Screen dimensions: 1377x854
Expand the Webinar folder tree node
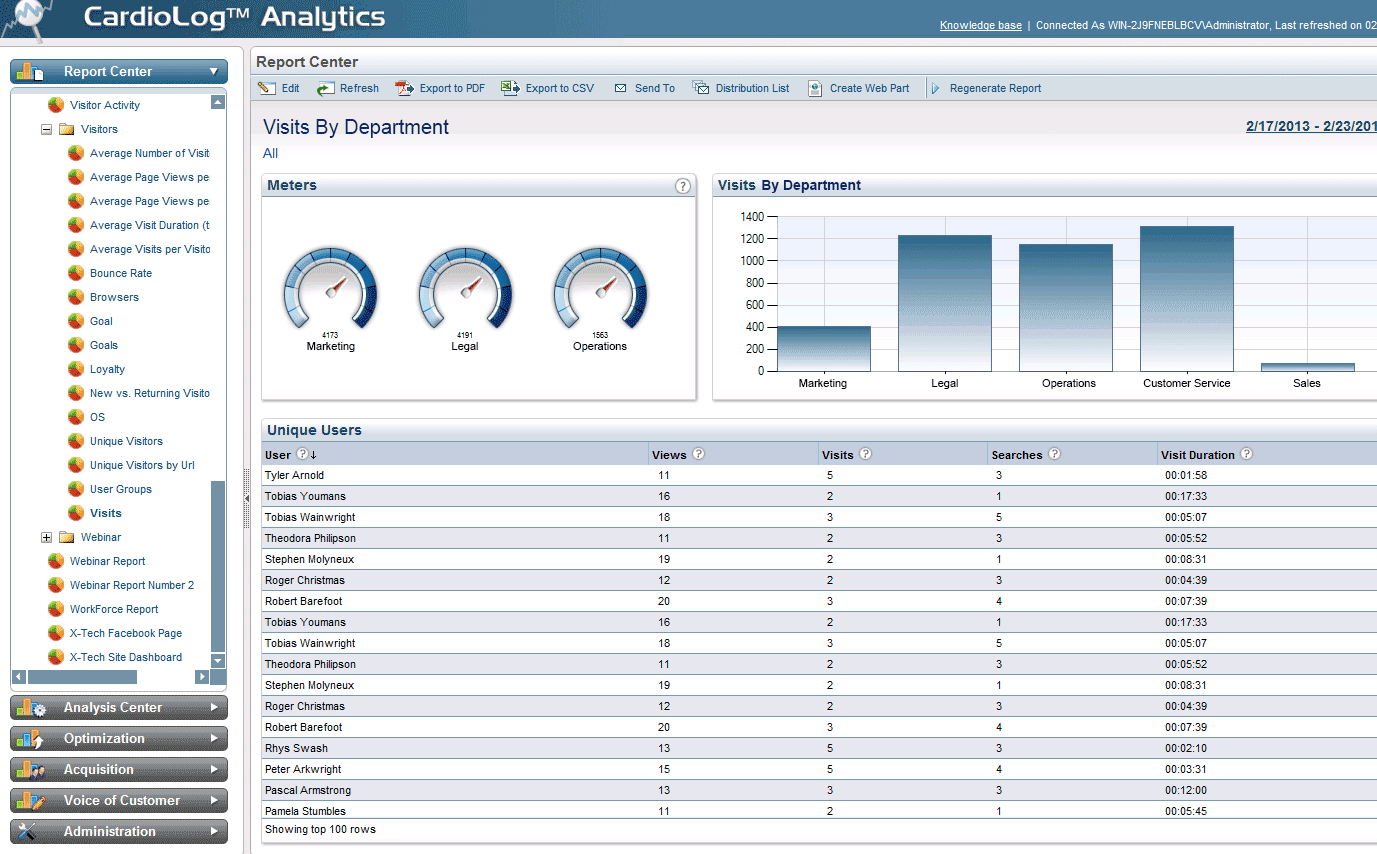46,537
